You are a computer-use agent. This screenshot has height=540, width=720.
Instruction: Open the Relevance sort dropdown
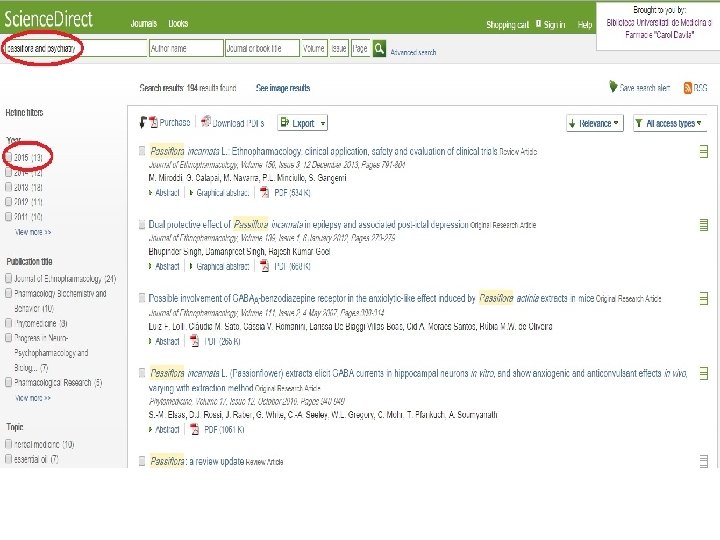click(x=595, y=123)
